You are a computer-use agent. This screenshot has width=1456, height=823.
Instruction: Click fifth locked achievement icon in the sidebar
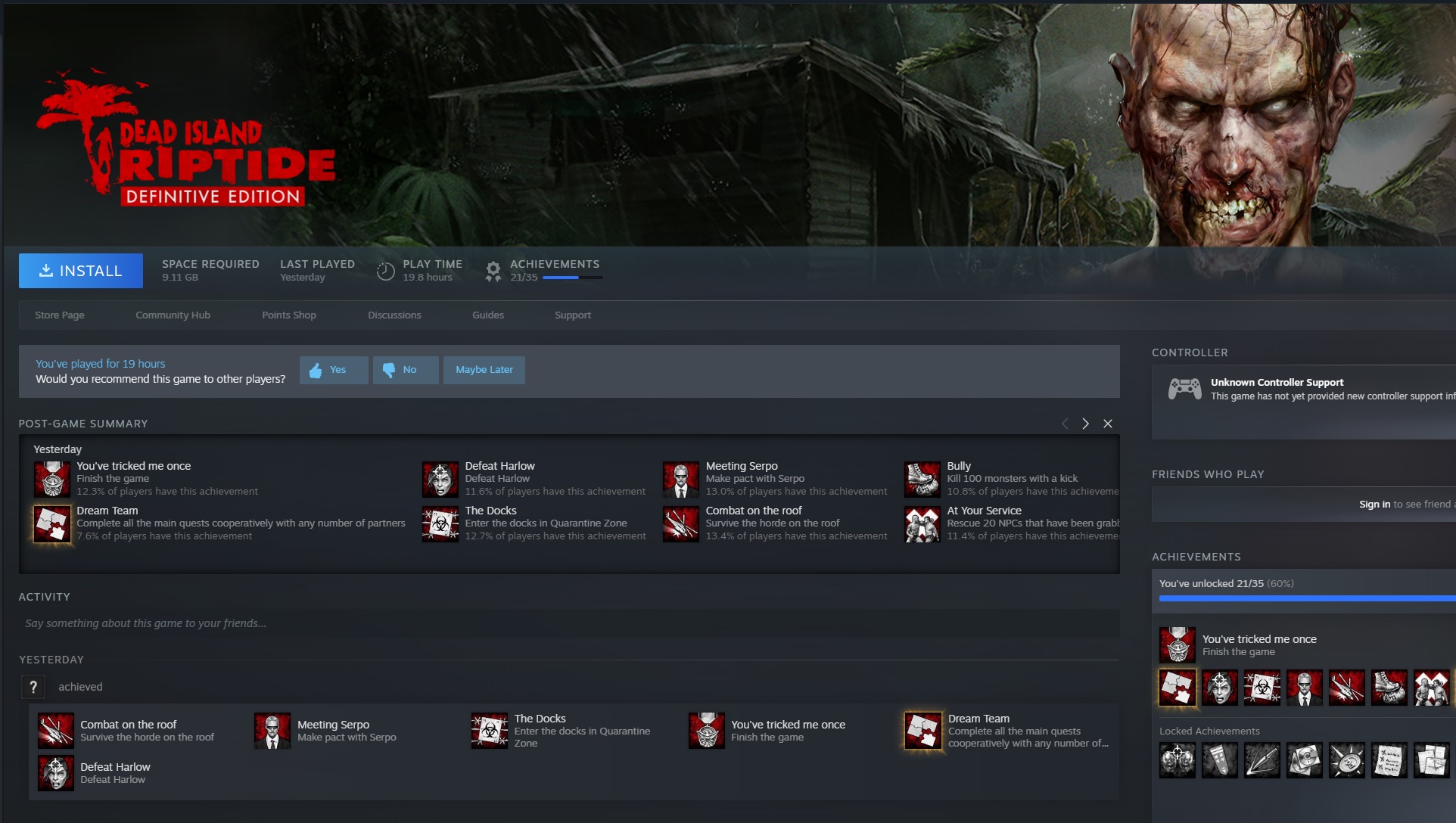point(1347,760)
